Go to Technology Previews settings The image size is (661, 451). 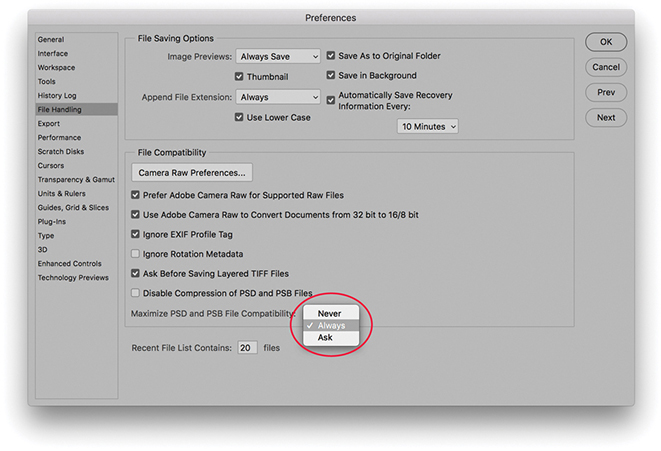click(73, 278)
